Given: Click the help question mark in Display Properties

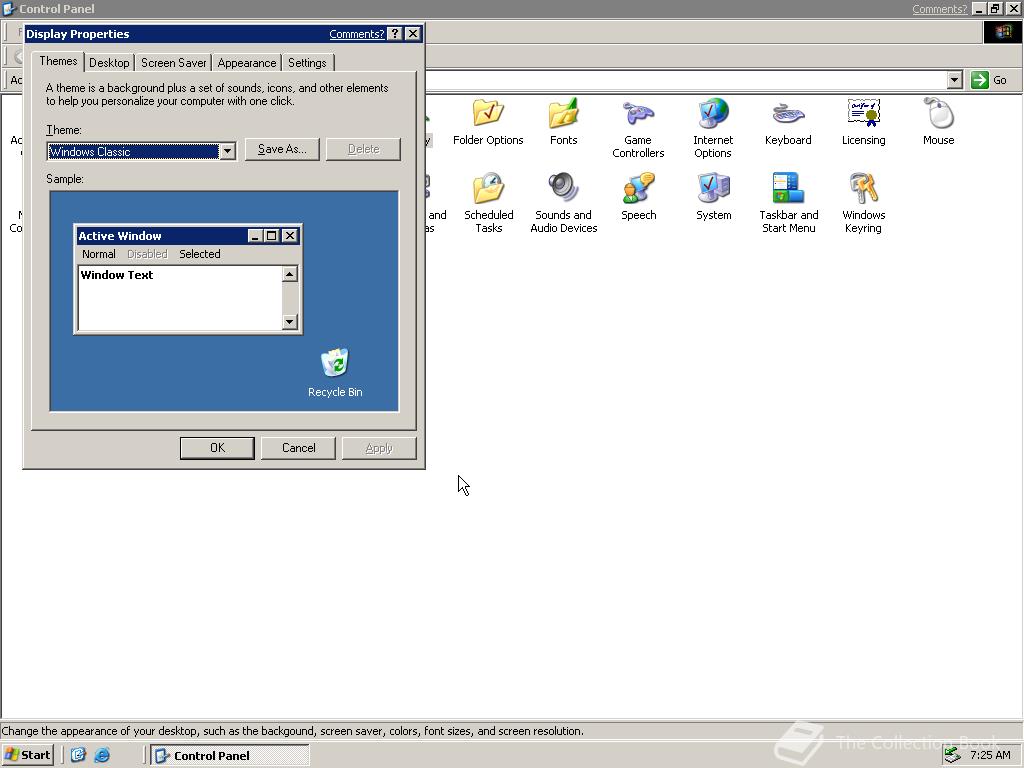Looking at the screenshot, I should (394, 34).
